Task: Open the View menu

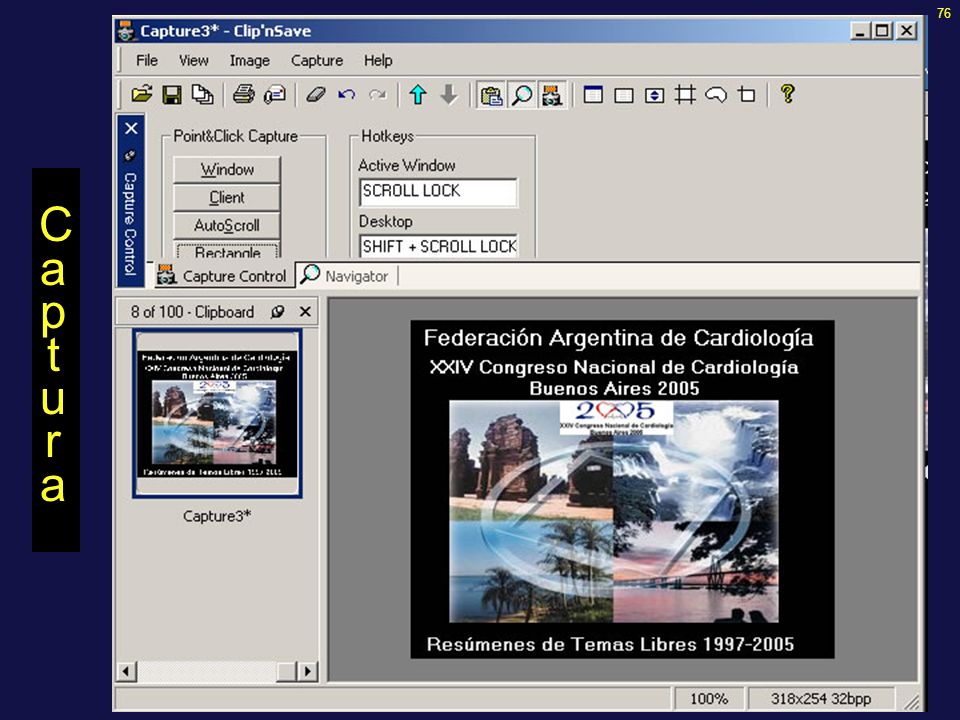Action: tap(193, 61)
